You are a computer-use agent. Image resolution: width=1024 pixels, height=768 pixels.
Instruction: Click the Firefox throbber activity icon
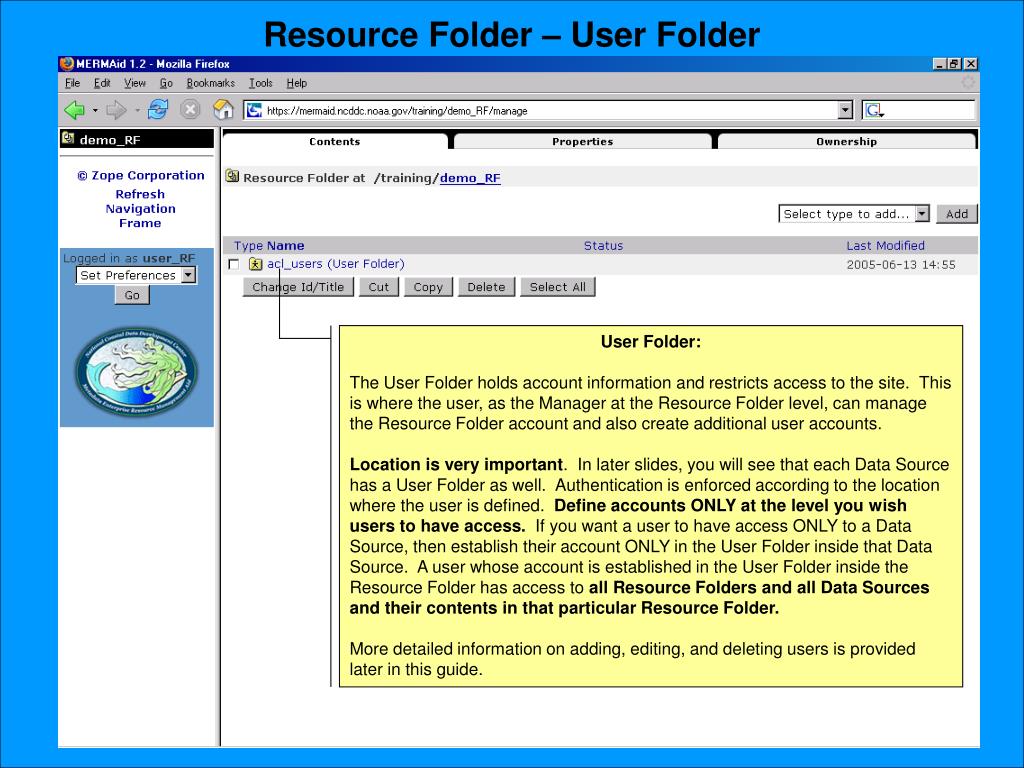(968, 82)
